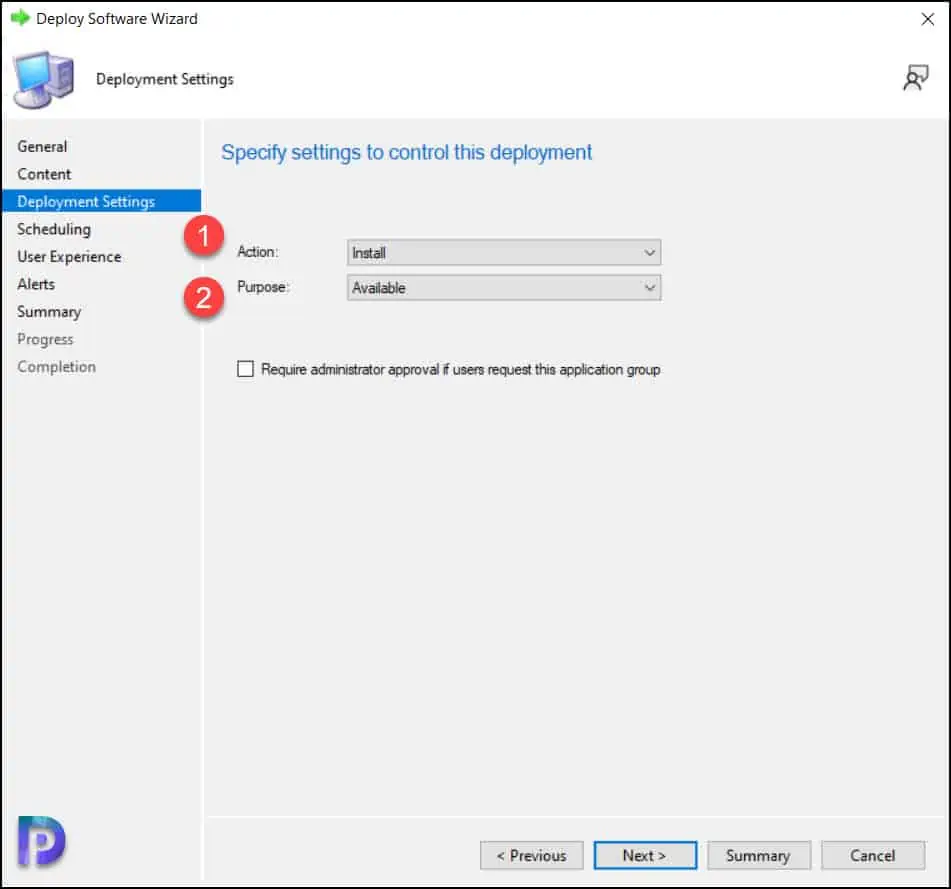This screenshot has width=951, height=889.
Task: Enable Require administrator approval checkbox
Action: pos(245,369)
